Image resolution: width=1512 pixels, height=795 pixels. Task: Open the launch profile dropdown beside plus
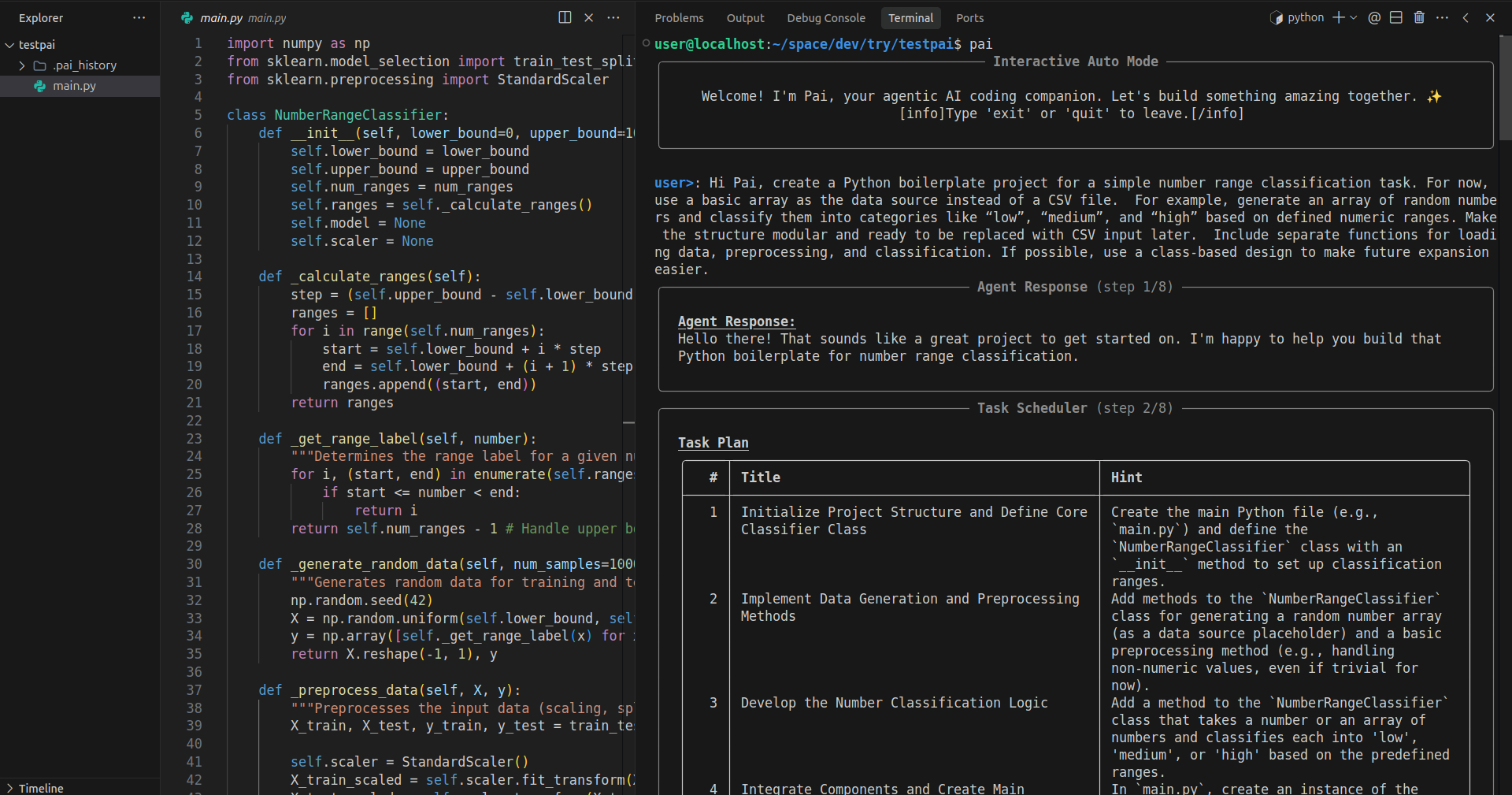[x=1354, y=17]
